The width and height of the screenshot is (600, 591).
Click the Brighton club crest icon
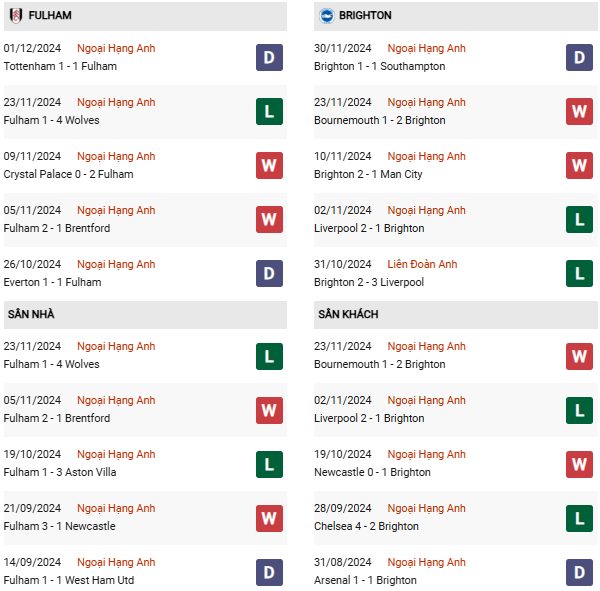(326, 16)
